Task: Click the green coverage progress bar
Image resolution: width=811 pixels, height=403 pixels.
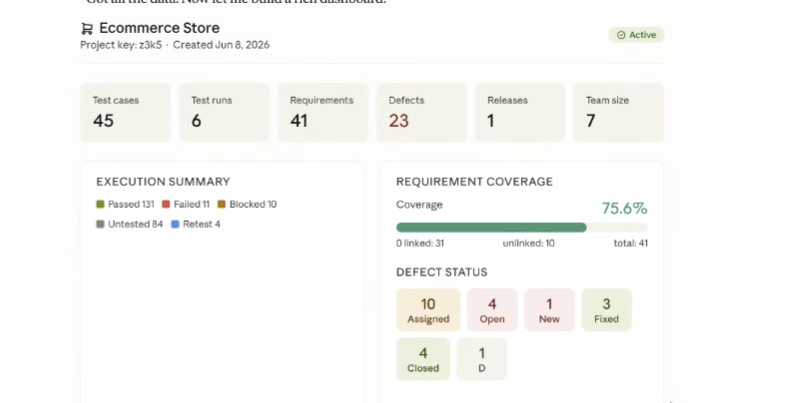Action: click(x=491, y=228)
